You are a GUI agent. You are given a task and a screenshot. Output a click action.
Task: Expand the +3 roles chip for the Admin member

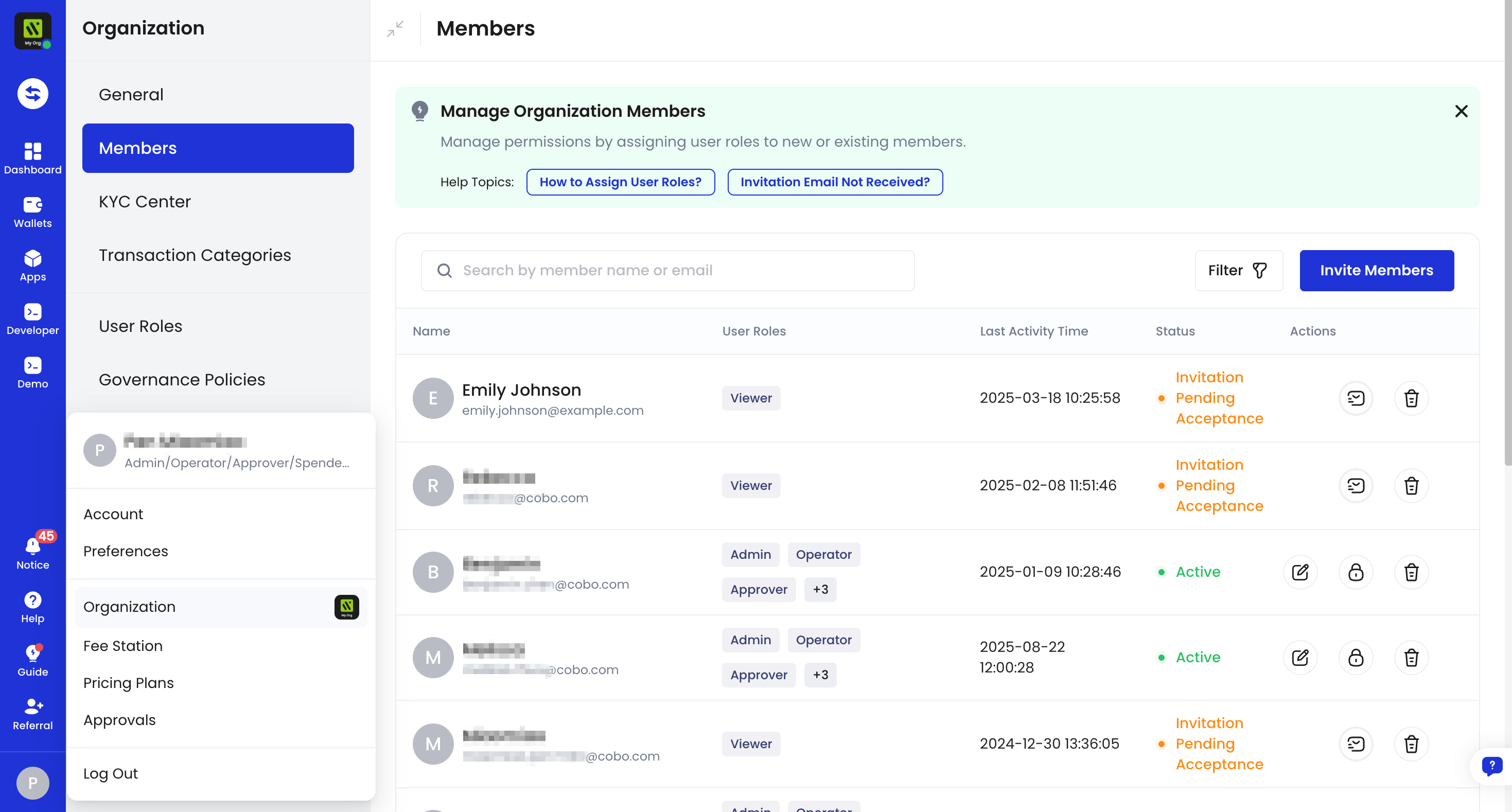pyautogui.click(x=820, y=590)
